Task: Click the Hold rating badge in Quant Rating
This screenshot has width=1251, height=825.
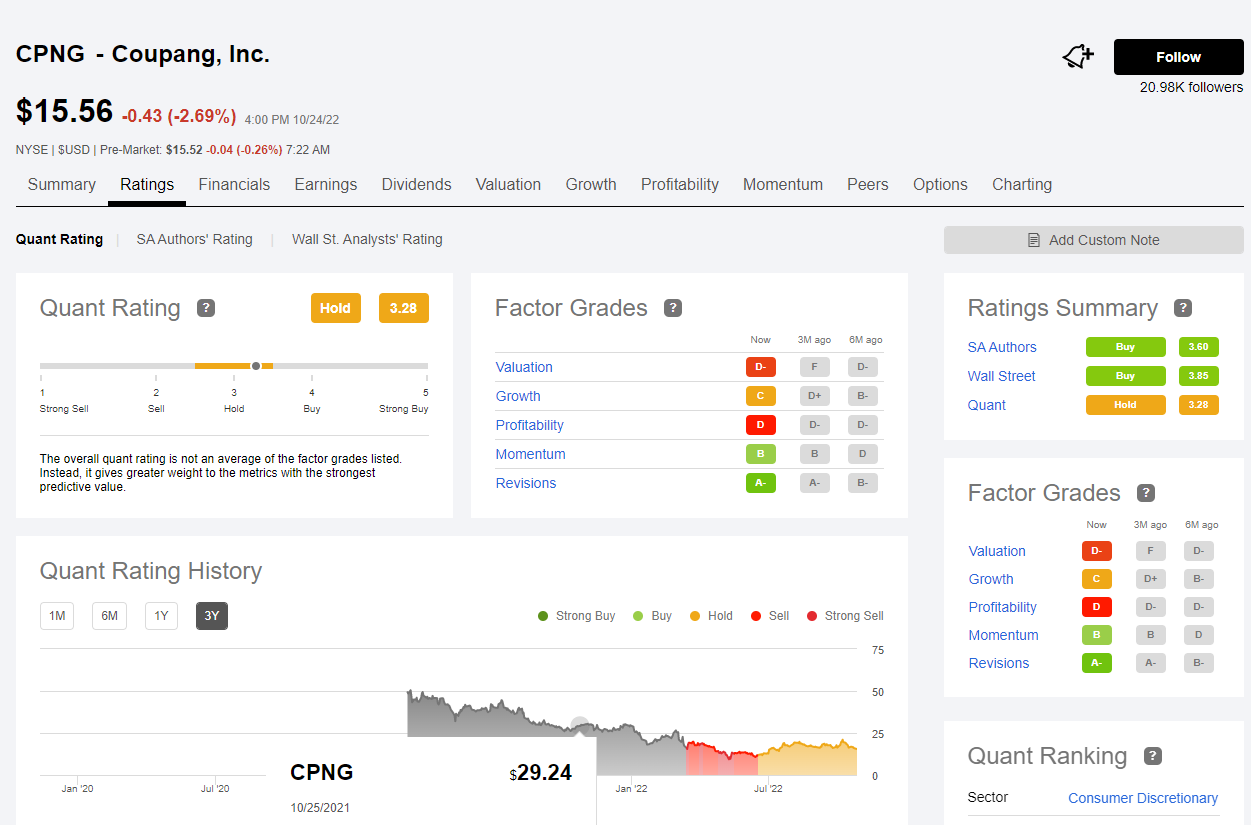Action: (x=335, y=308)
